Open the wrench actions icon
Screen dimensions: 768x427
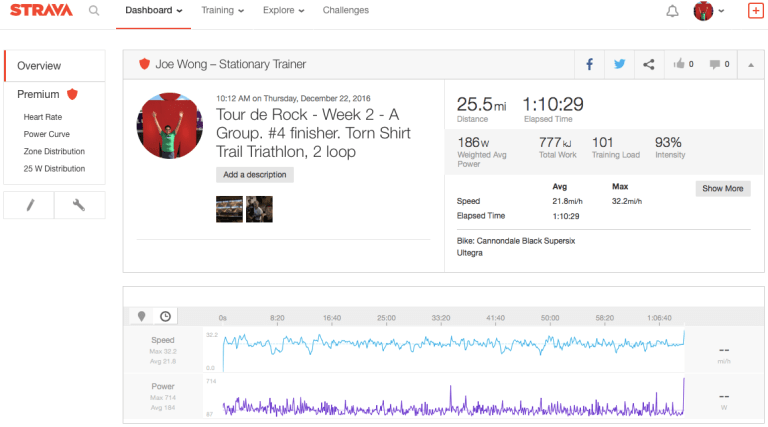point(80,205)
